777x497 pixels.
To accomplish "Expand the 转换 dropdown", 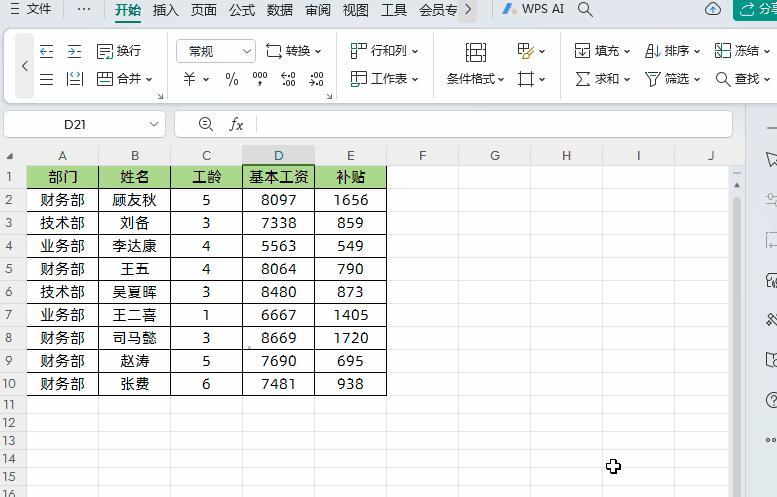I will click(x=318, y=51).
